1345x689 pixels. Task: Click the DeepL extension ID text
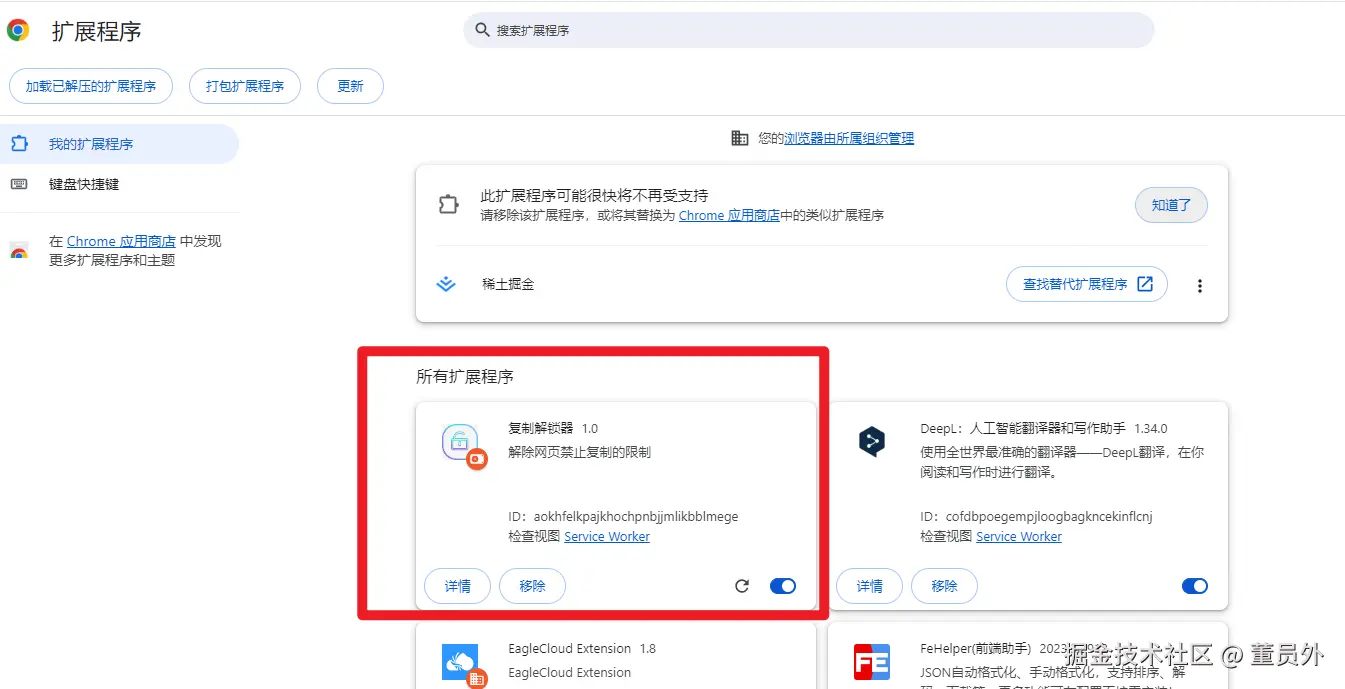click(1036, 517)
